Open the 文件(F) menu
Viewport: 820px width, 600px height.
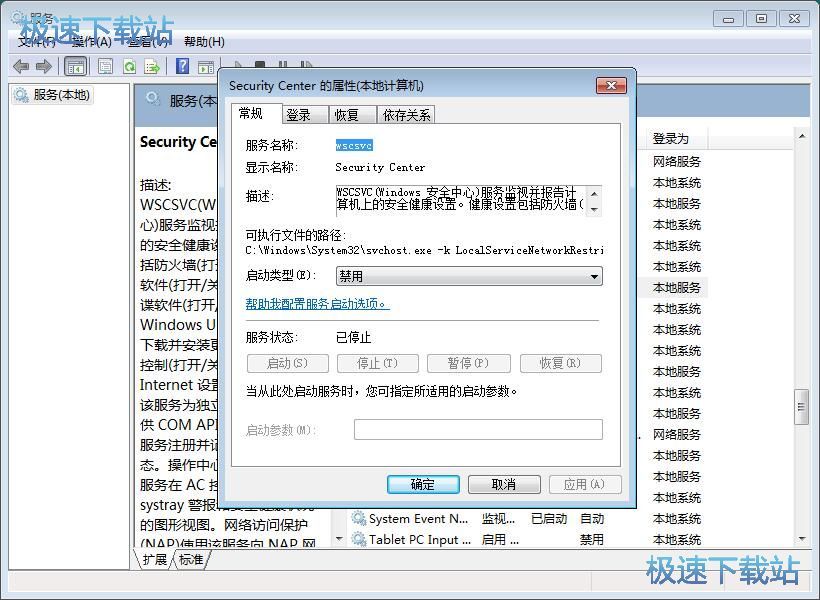coord(37,41)
